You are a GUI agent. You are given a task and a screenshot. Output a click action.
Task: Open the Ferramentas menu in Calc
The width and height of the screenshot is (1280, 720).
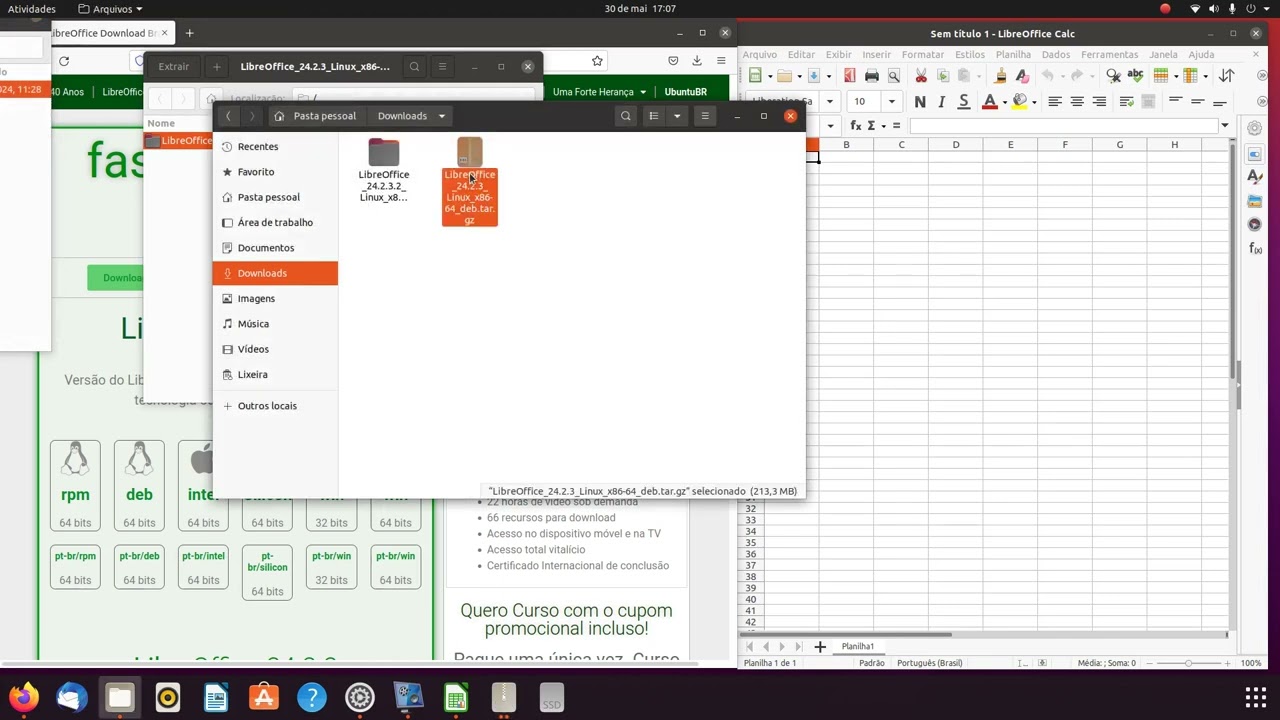pyautogui.click(x=1109, y=54)
